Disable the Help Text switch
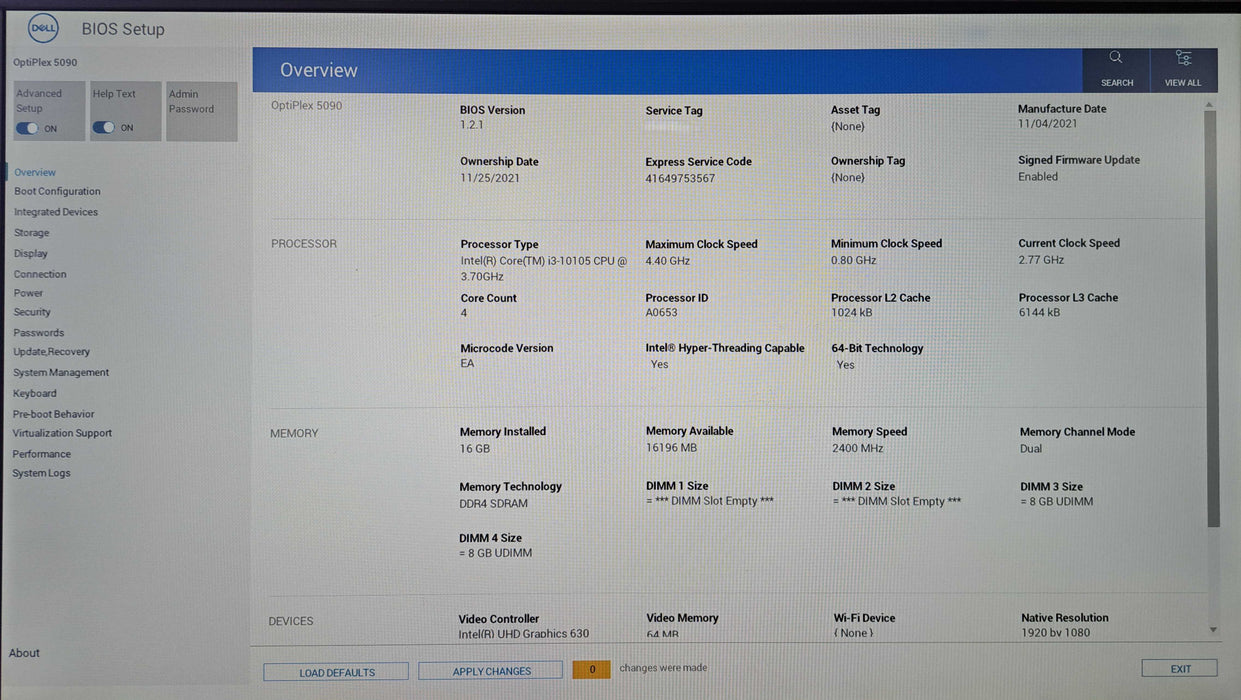Screen dimensions: 1241x700 click(x=105, y=128)
